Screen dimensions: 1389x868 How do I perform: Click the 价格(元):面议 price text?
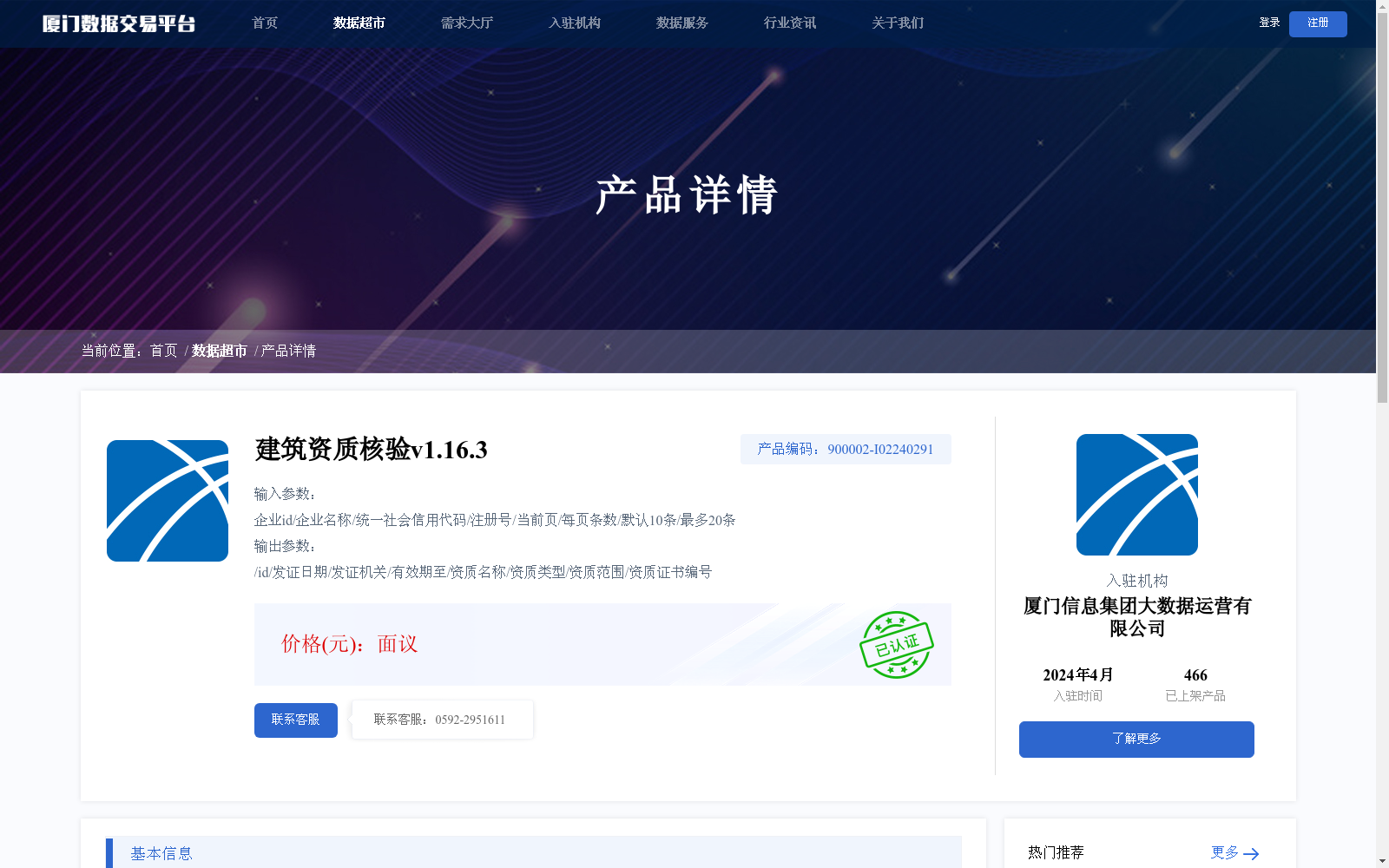pos(349,644)
